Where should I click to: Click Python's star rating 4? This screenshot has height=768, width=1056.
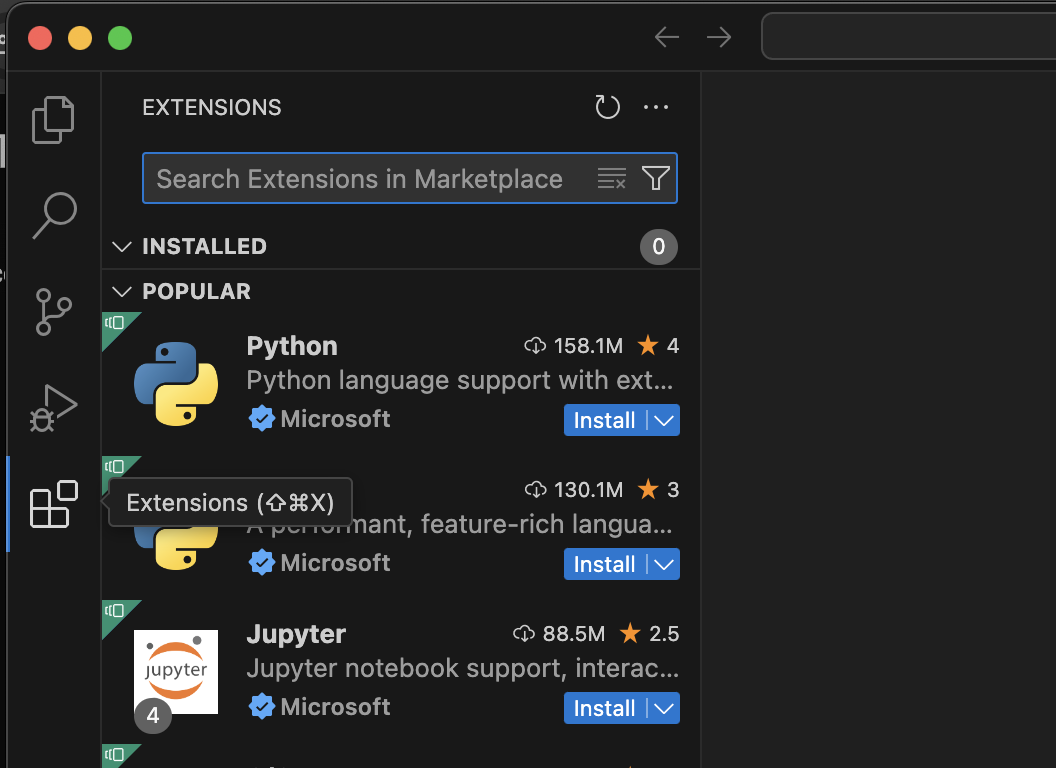[x=659, y=346]
